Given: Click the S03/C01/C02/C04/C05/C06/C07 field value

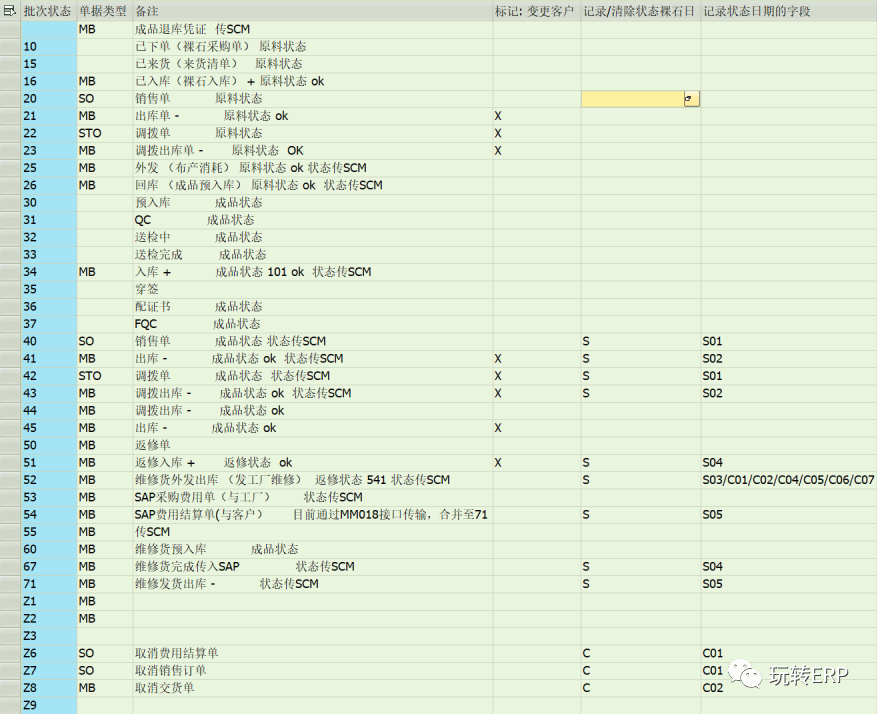Looking at the screenshot, I should point(788,480).
